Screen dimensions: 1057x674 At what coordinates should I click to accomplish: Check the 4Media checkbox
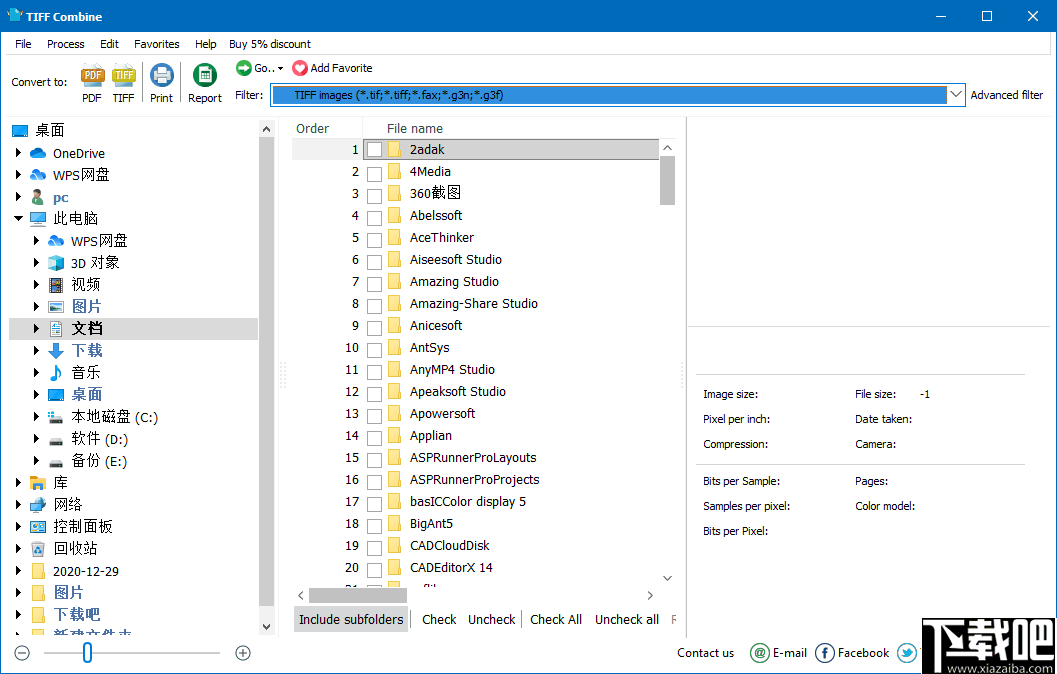(x=374, y=173)
